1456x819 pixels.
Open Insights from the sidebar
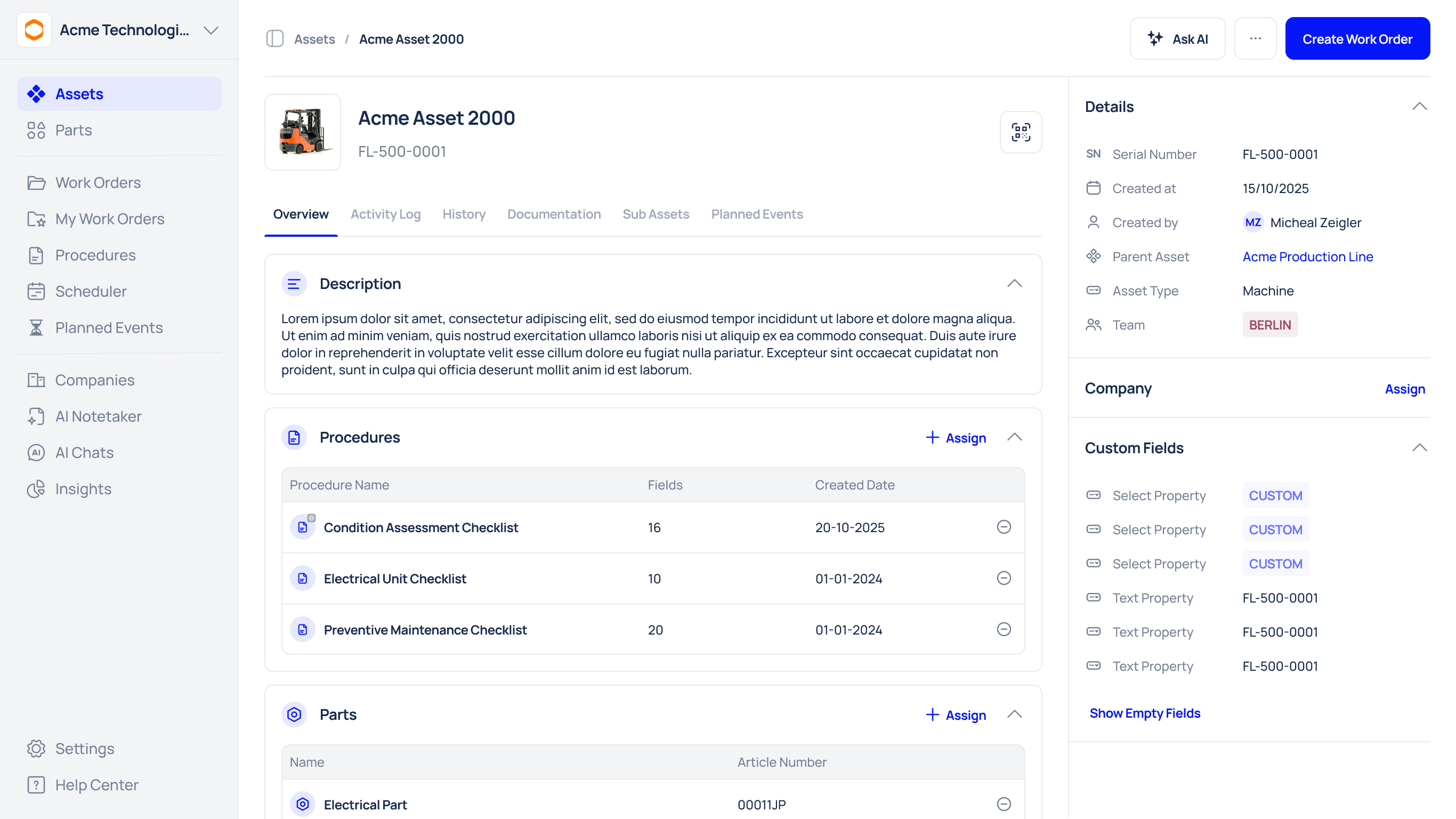[83, 489]
